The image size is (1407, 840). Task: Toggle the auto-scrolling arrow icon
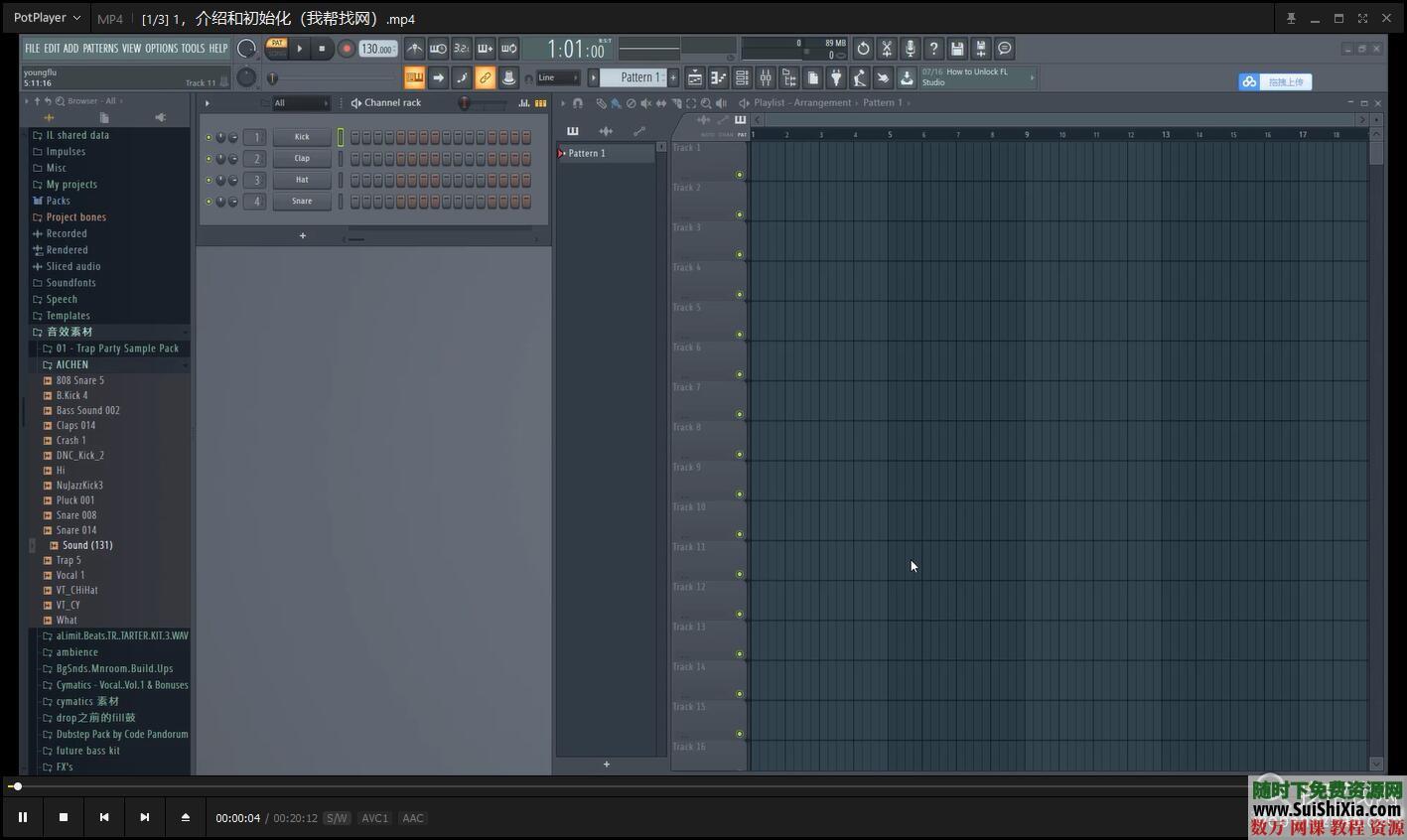[438, 77]
